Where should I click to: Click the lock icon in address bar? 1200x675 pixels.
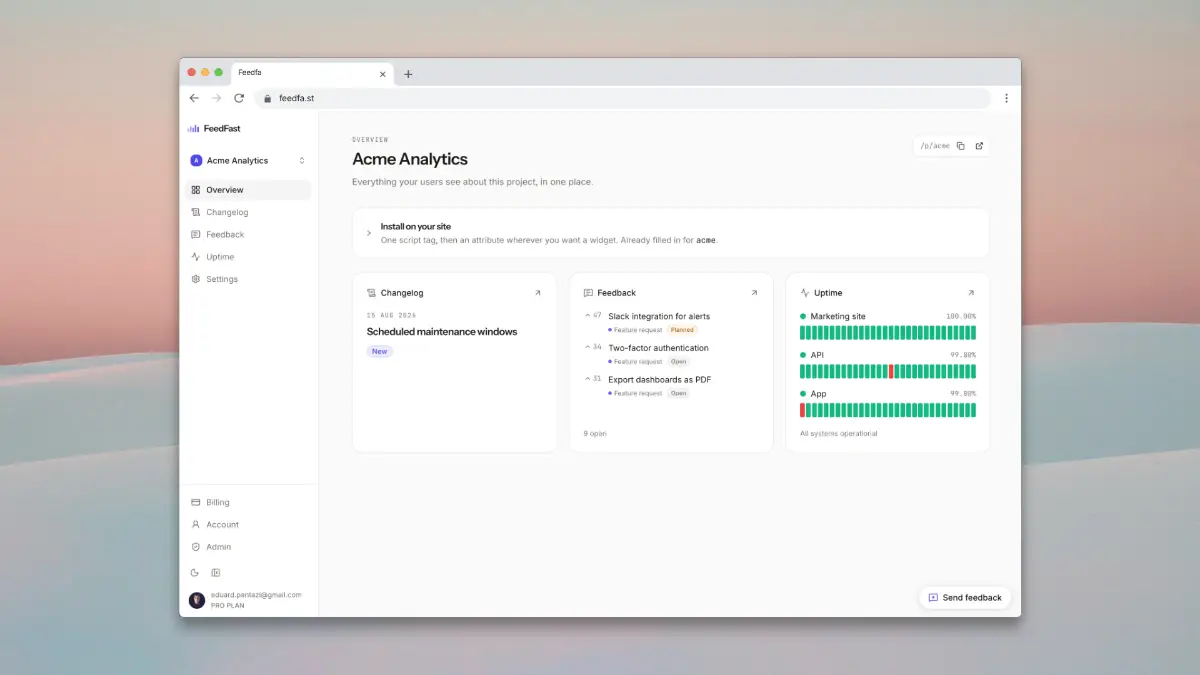pos(267,98)
